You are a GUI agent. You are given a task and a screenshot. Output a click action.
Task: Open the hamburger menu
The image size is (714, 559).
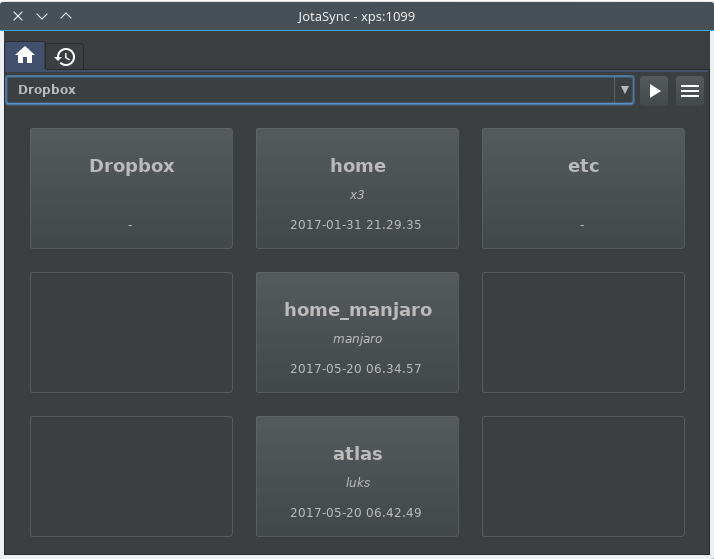click(x=690, y=91)
